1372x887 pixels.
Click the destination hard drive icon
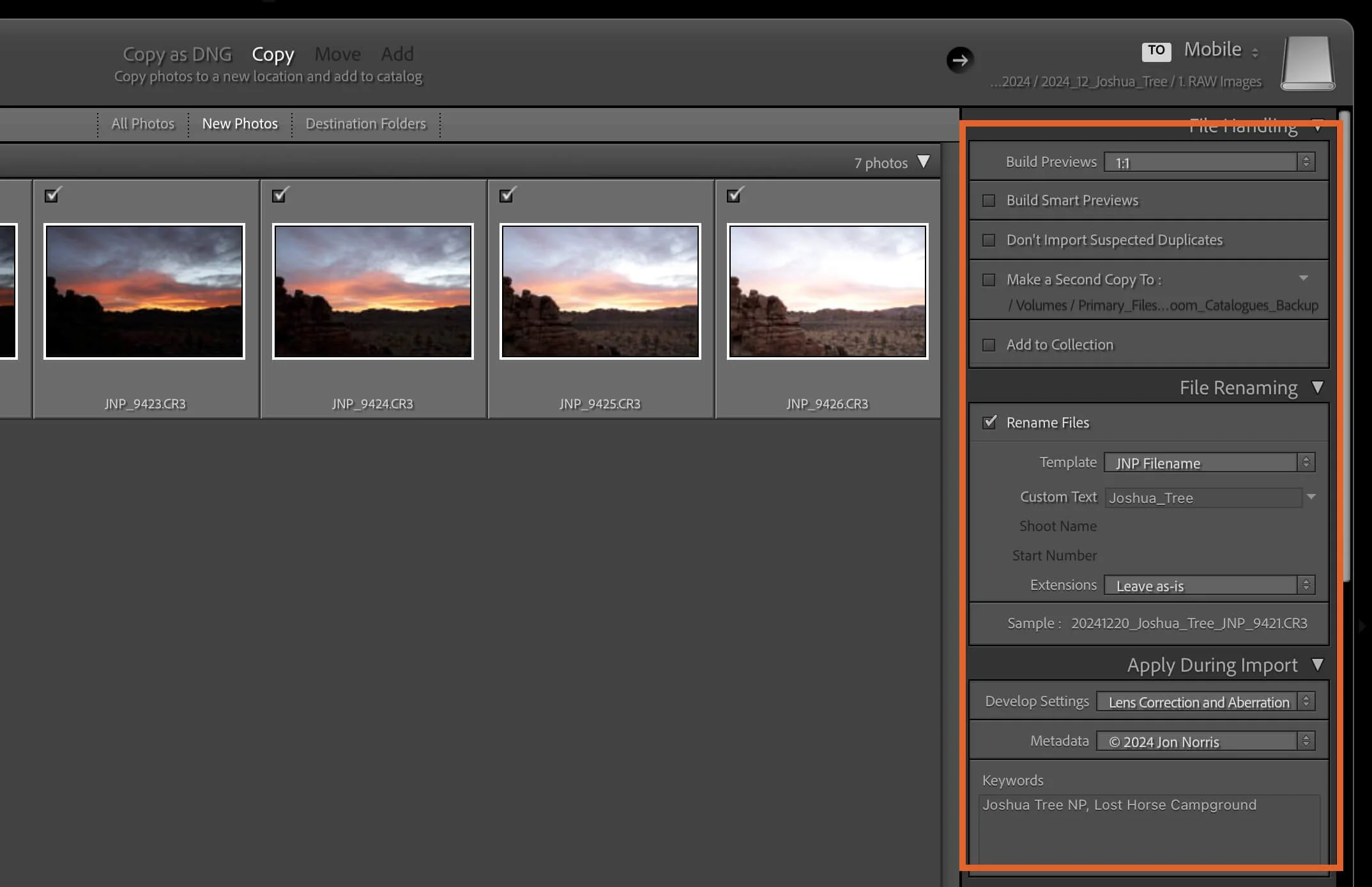tap(1307, 64)
